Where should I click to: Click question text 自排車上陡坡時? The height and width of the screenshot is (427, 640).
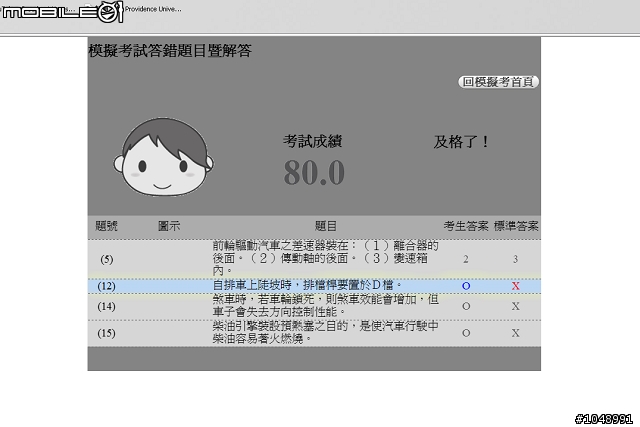pos(307,285)
